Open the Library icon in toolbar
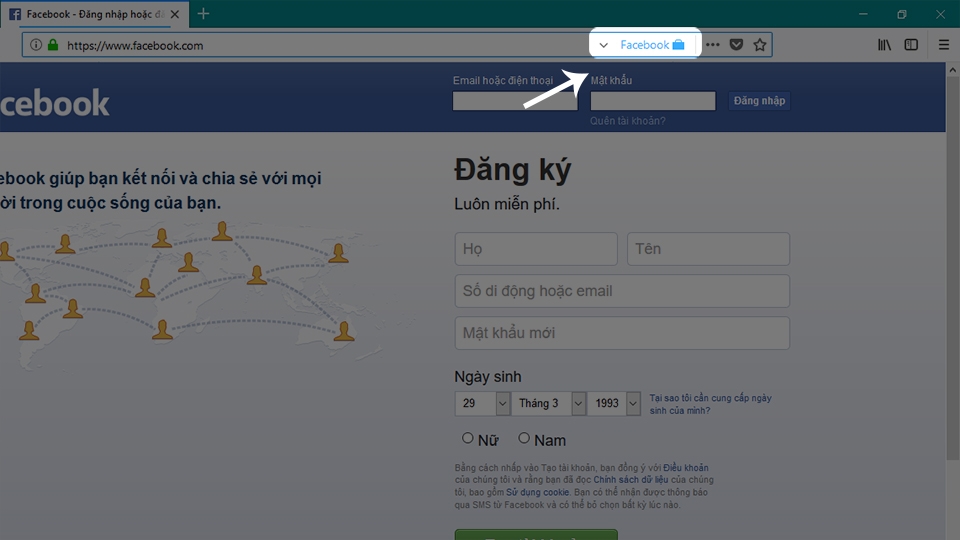960x540 pixels. pyautogui.click(x=884, y=45)
